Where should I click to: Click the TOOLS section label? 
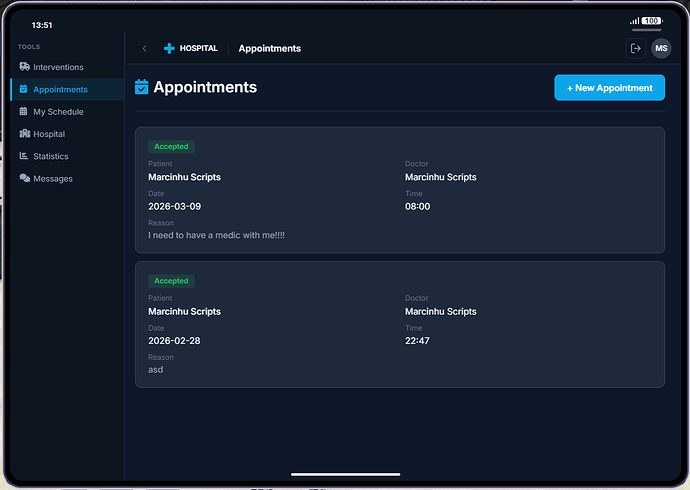29,47
